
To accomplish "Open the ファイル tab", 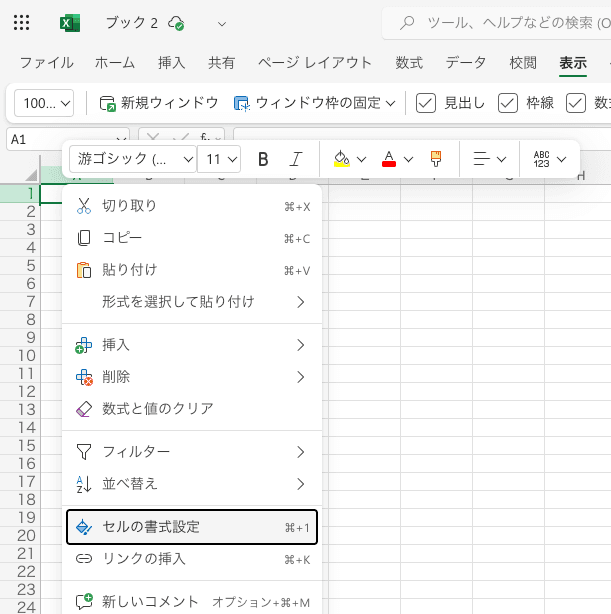I will (x=46, y=63).
